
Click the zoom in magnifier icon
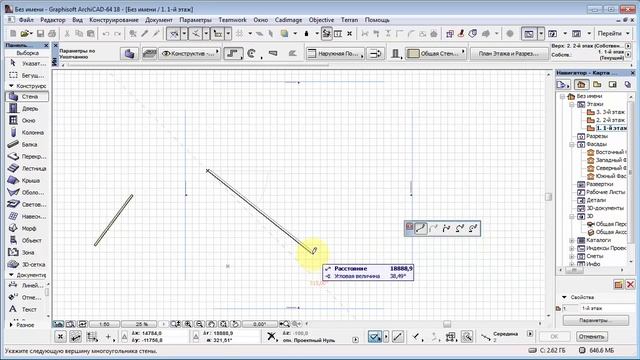[188, 324]
